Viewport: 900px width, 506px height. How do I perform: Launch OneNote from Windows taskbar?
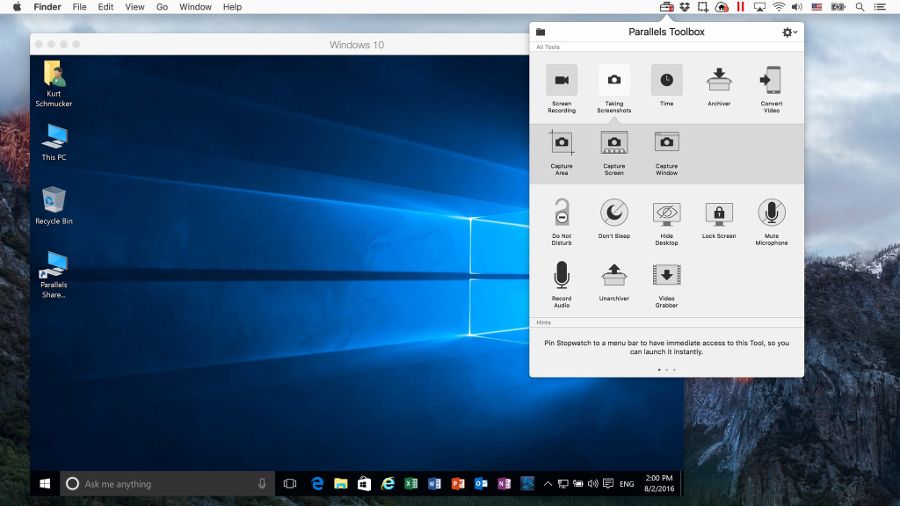pos(504,484)
